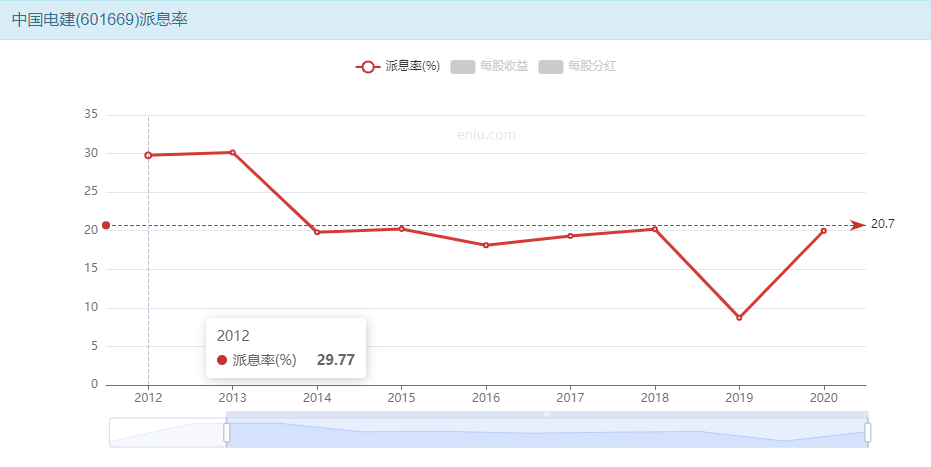This screenshot has width=931, height=467.
Task: Toggle the 派息率(%) legend series
Action: [x=398, y=66]
